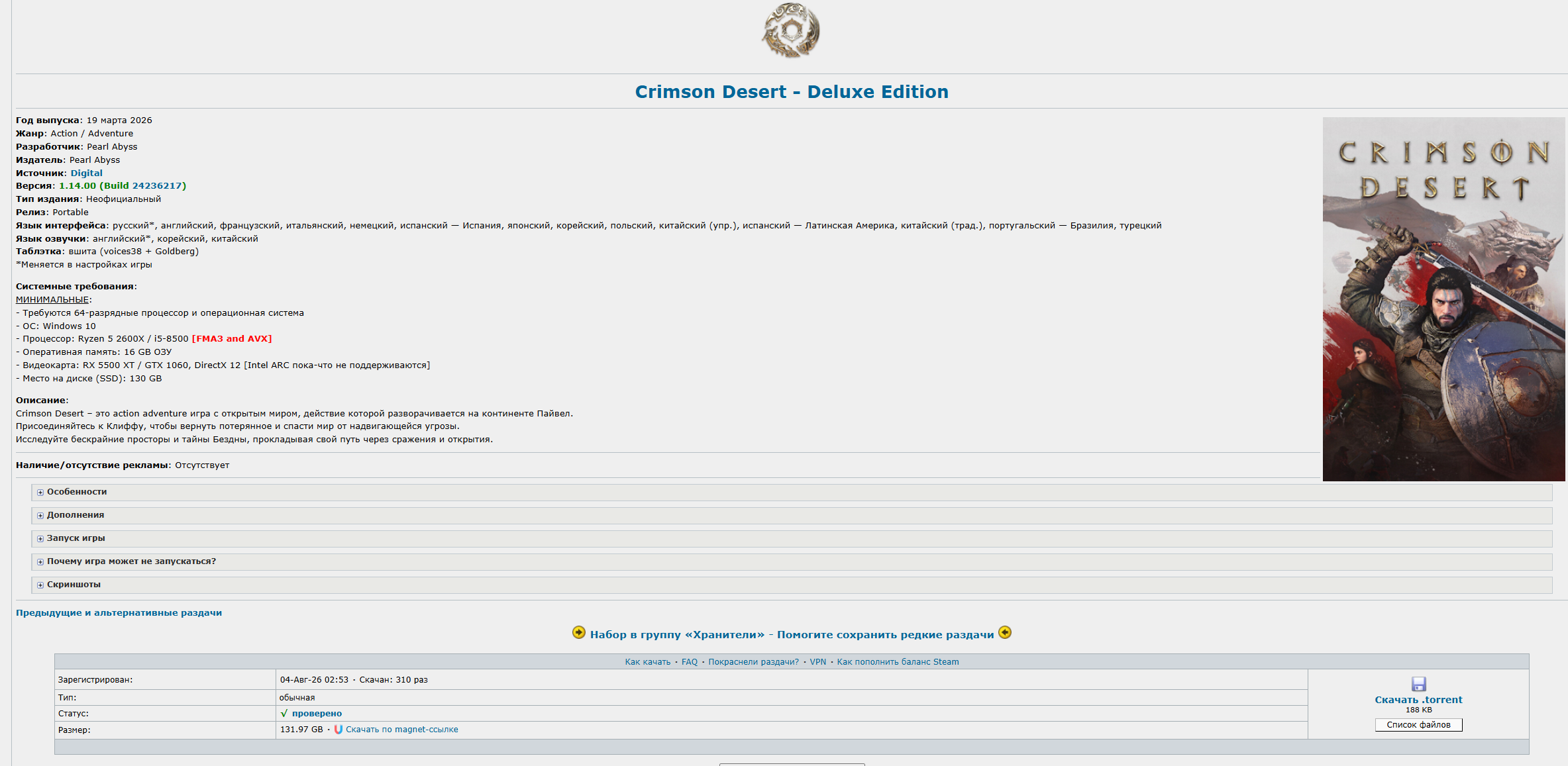Open the FAQ link
Viewport: 1568px width, 766px height.
point(690,662)
